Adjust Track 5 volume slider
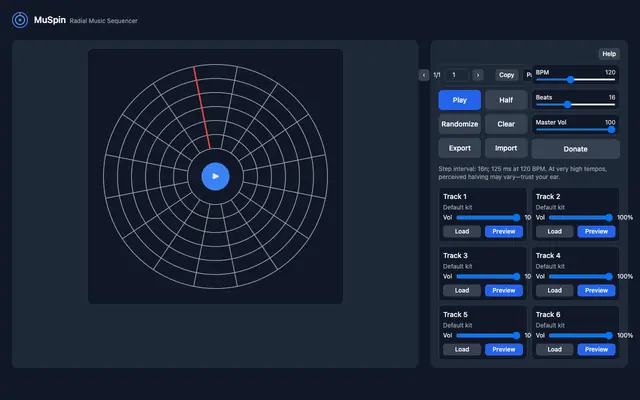640x400 pixels. (x=488, y=336)
